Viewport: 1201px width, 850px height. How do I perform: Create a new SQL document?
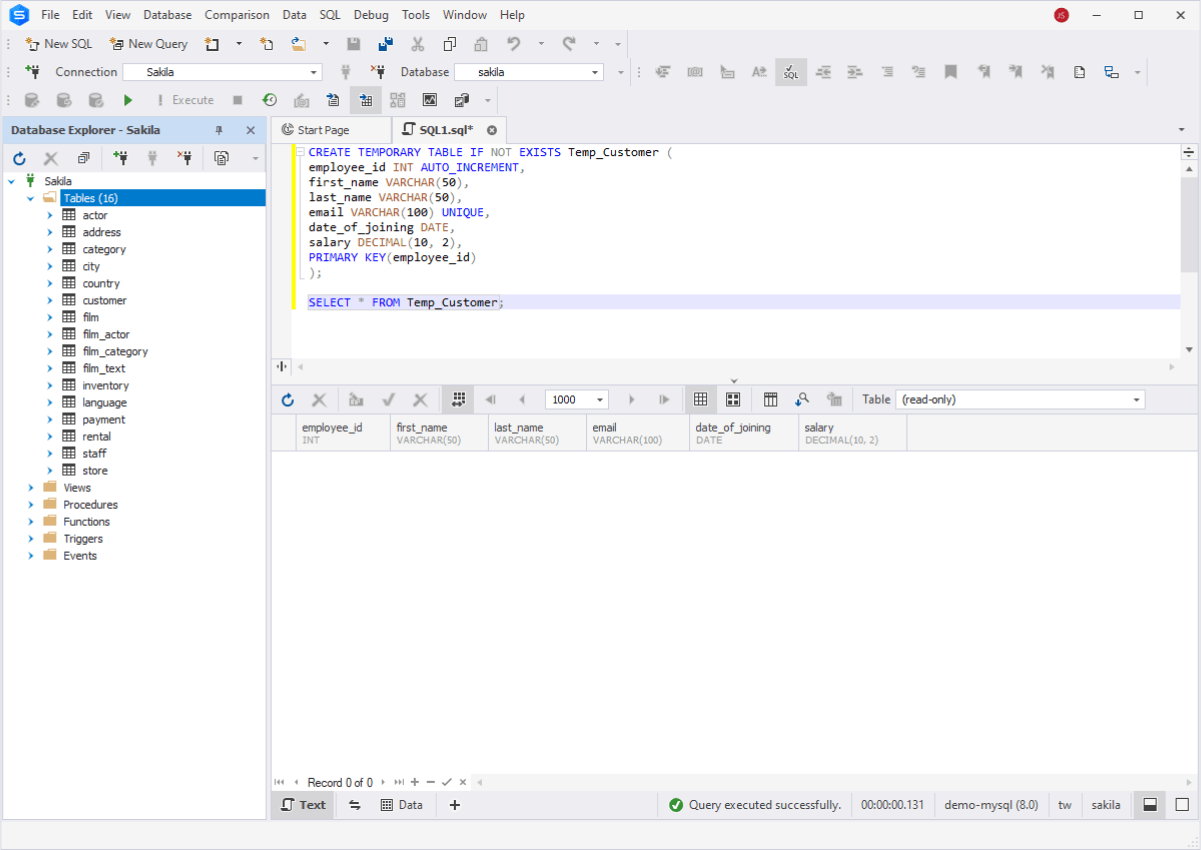pos(58,43)
